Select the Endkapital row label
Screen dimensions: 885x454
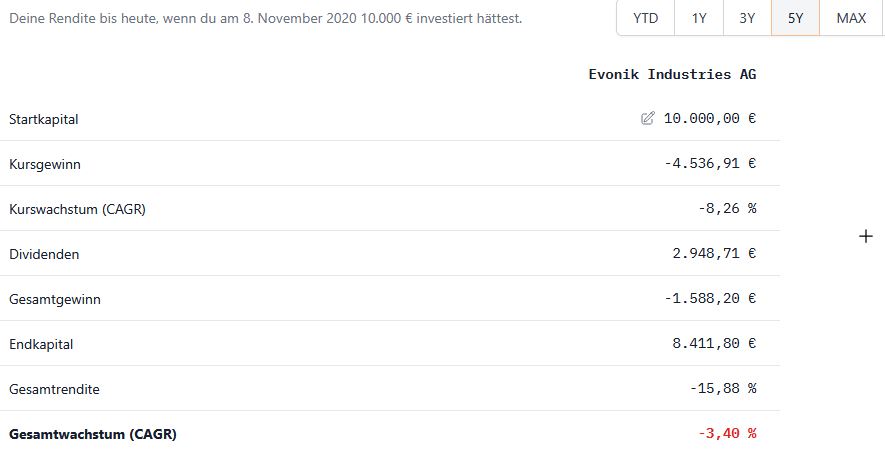[41, 344]
